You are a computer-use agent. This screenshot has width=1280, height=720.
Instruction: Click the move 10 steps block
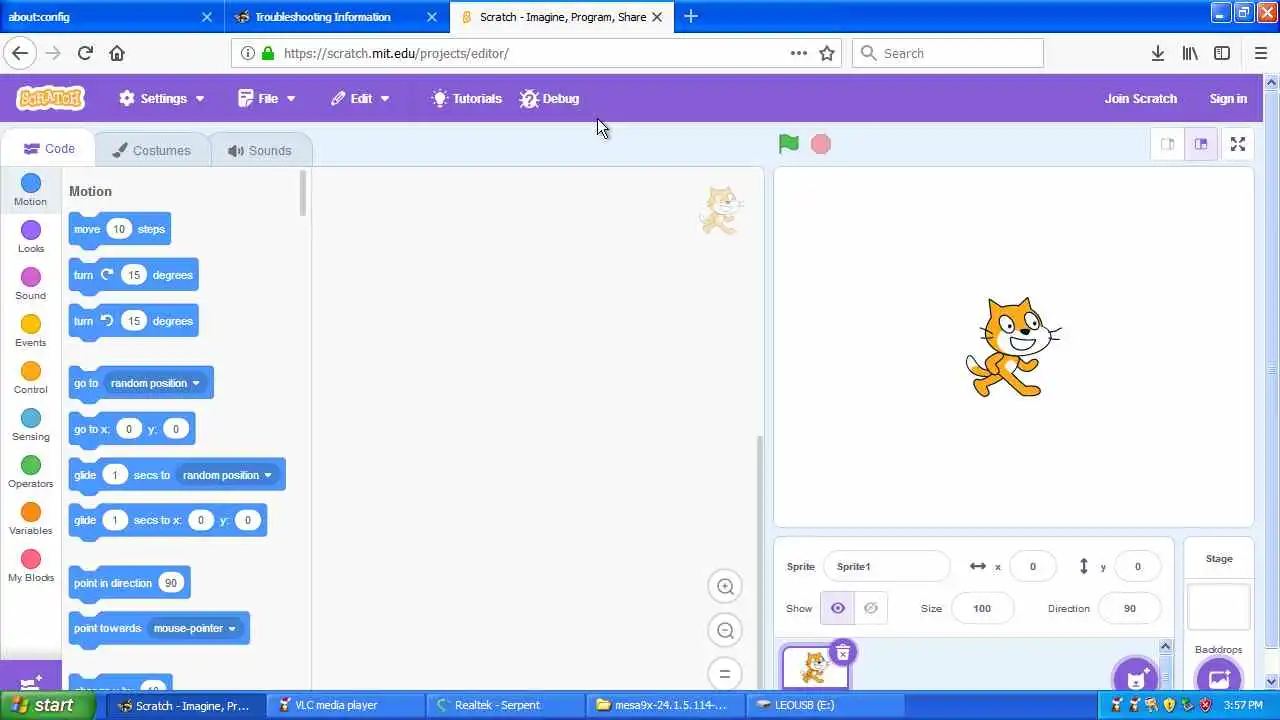pyautogui.click(x=119, y=229)
